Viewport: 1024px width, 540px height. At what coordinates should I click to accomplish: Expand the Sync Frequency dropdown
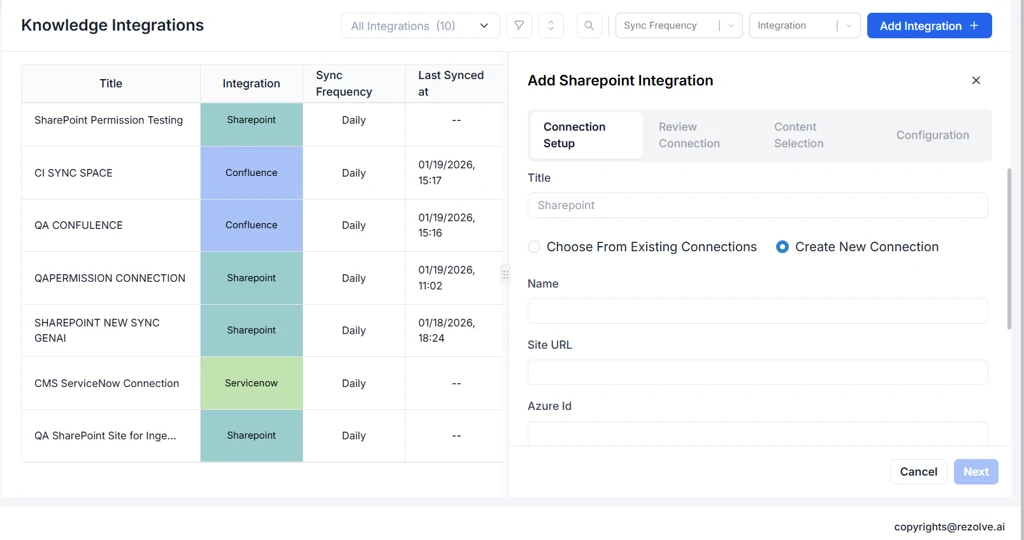pos(678,26)
